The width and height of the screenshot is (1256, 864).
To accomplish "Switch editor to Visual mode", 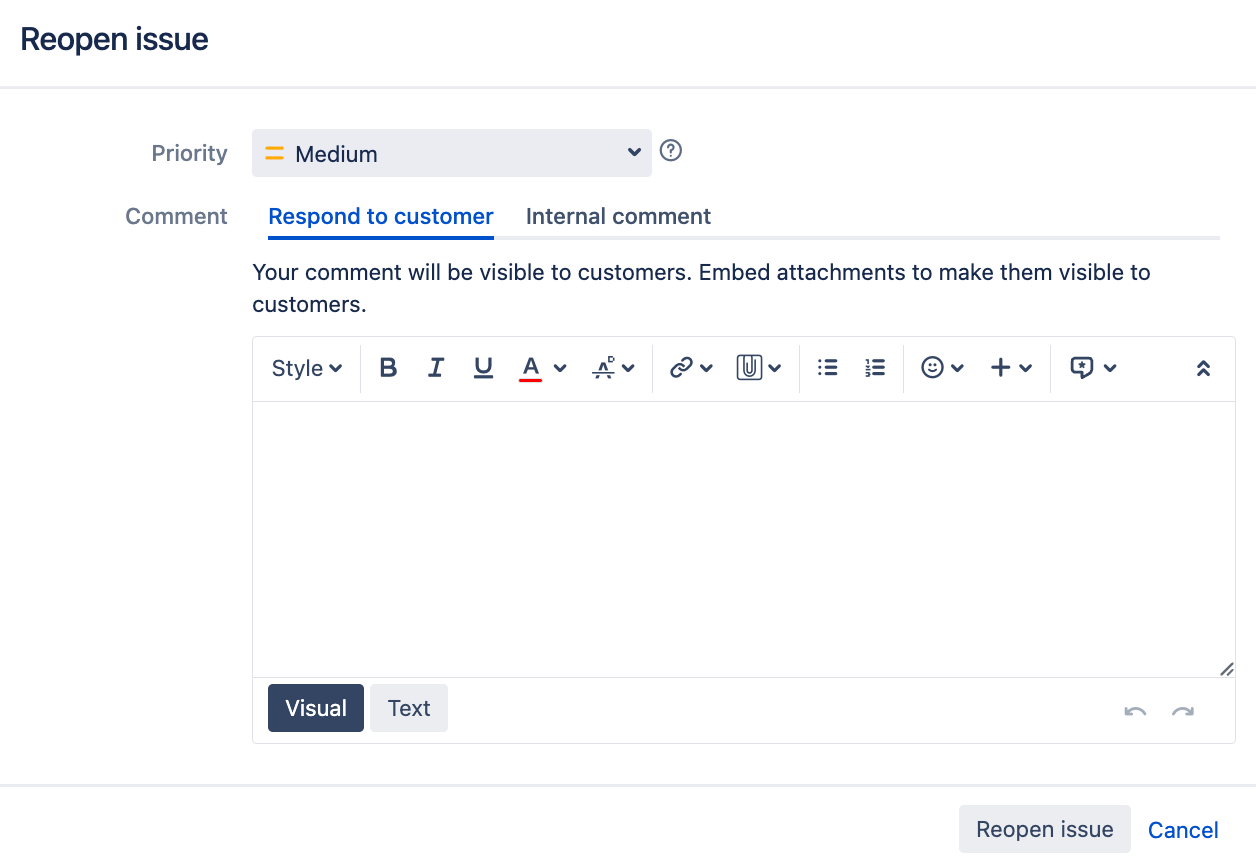I will (x=316, y=708).
